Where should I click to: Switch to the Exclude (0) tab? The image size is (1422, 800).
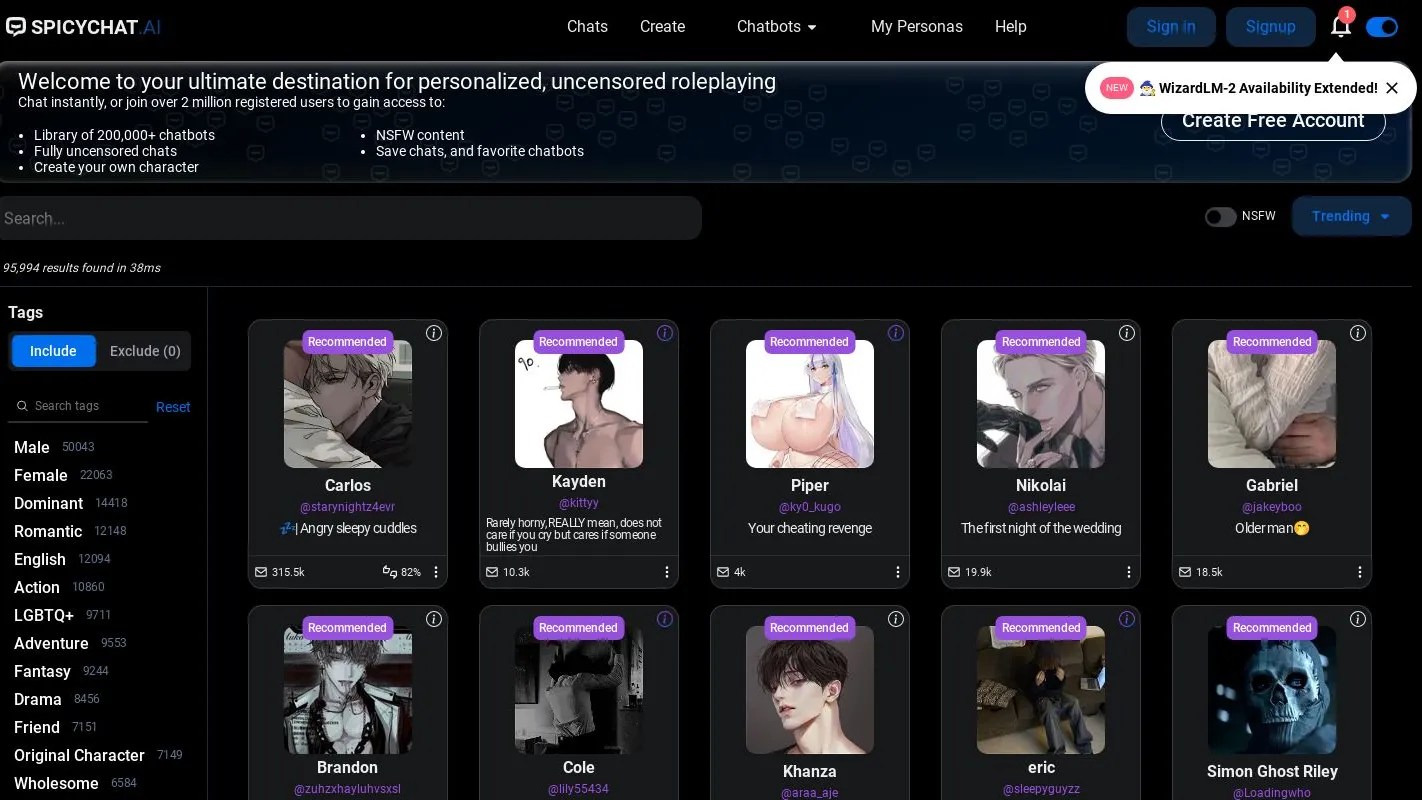[144, 351]
